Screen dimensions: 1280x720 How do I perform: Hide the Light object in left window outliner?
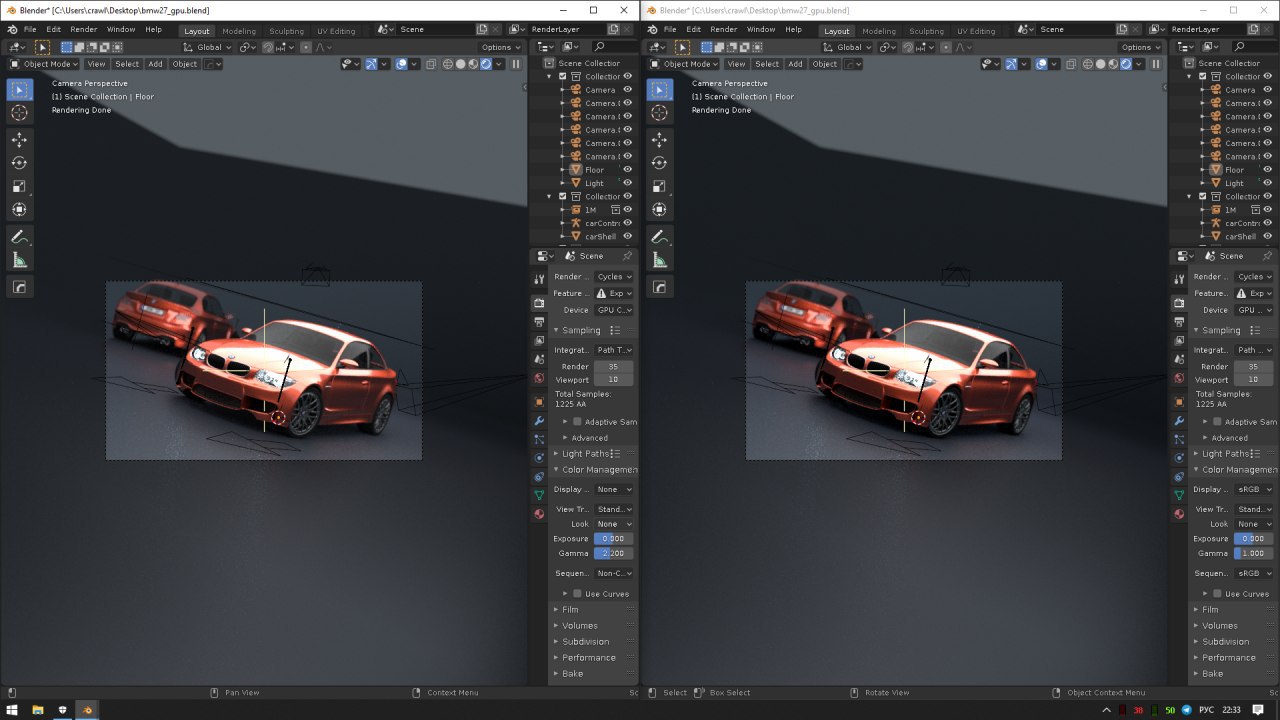pyautogui.click(x=628, y=183)
